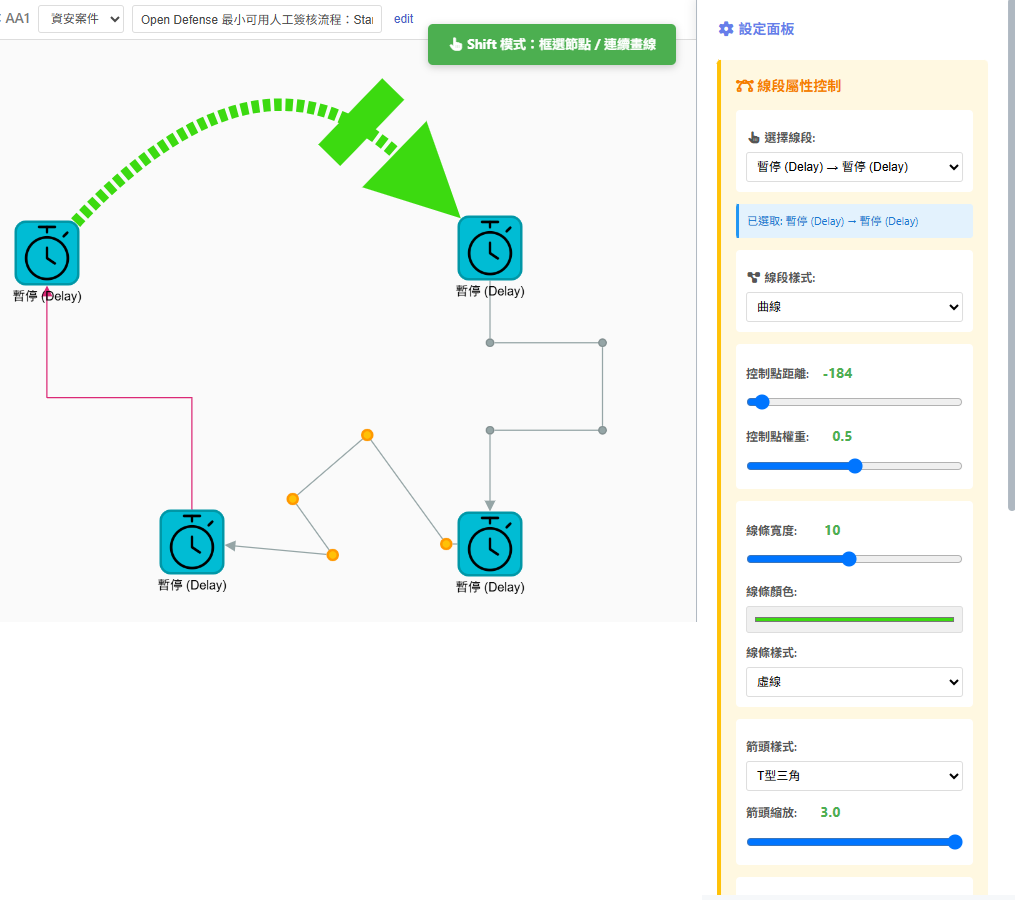Open the Open Defense workflow dropdown
Viewport: 1015px width, 900px height.
coord(257,19)
